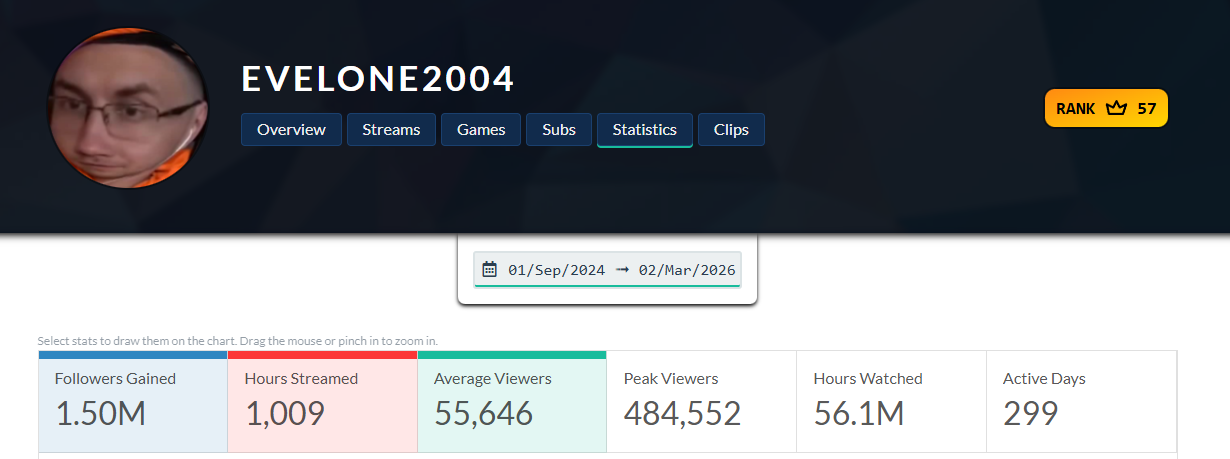The width and height of the screenshot is (1230, 459).
Task: Toggle the Hours Streamed stat card
Action: click(322, 402)
